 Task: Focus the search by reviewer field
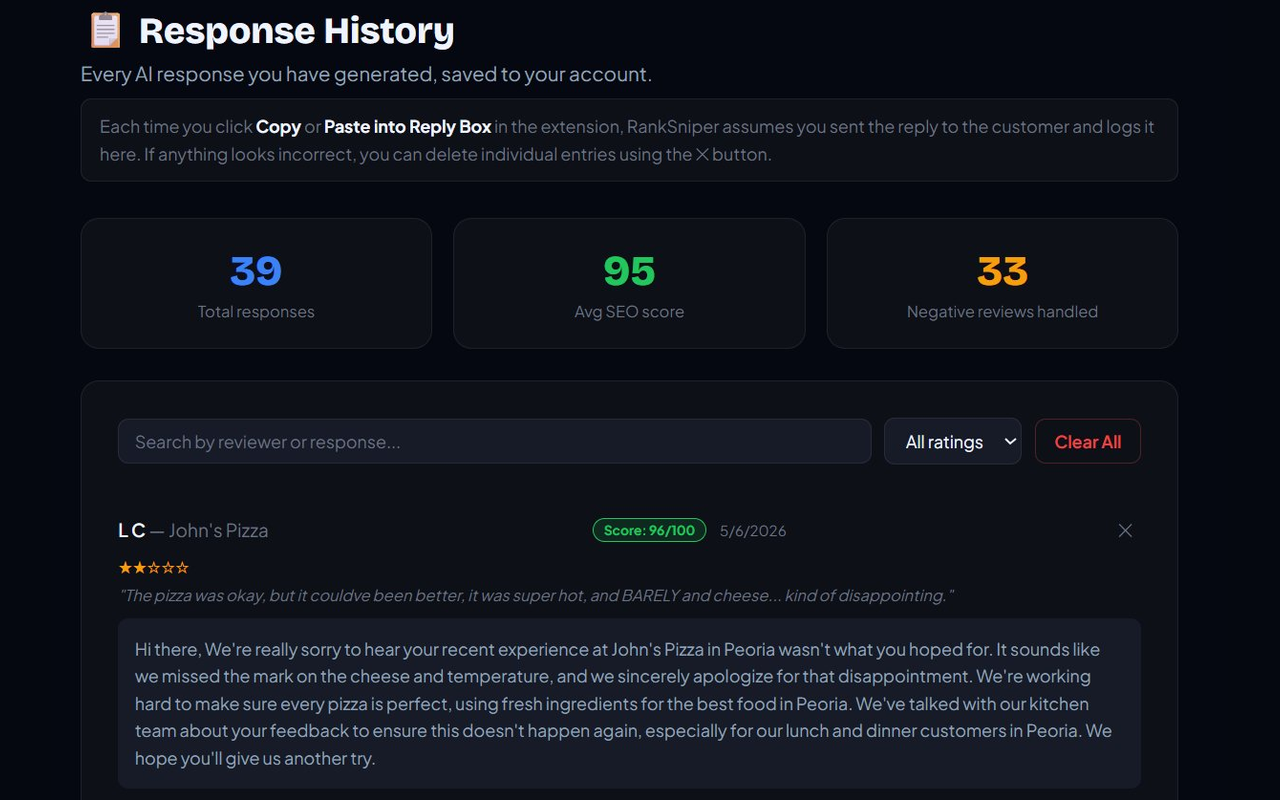494,441
